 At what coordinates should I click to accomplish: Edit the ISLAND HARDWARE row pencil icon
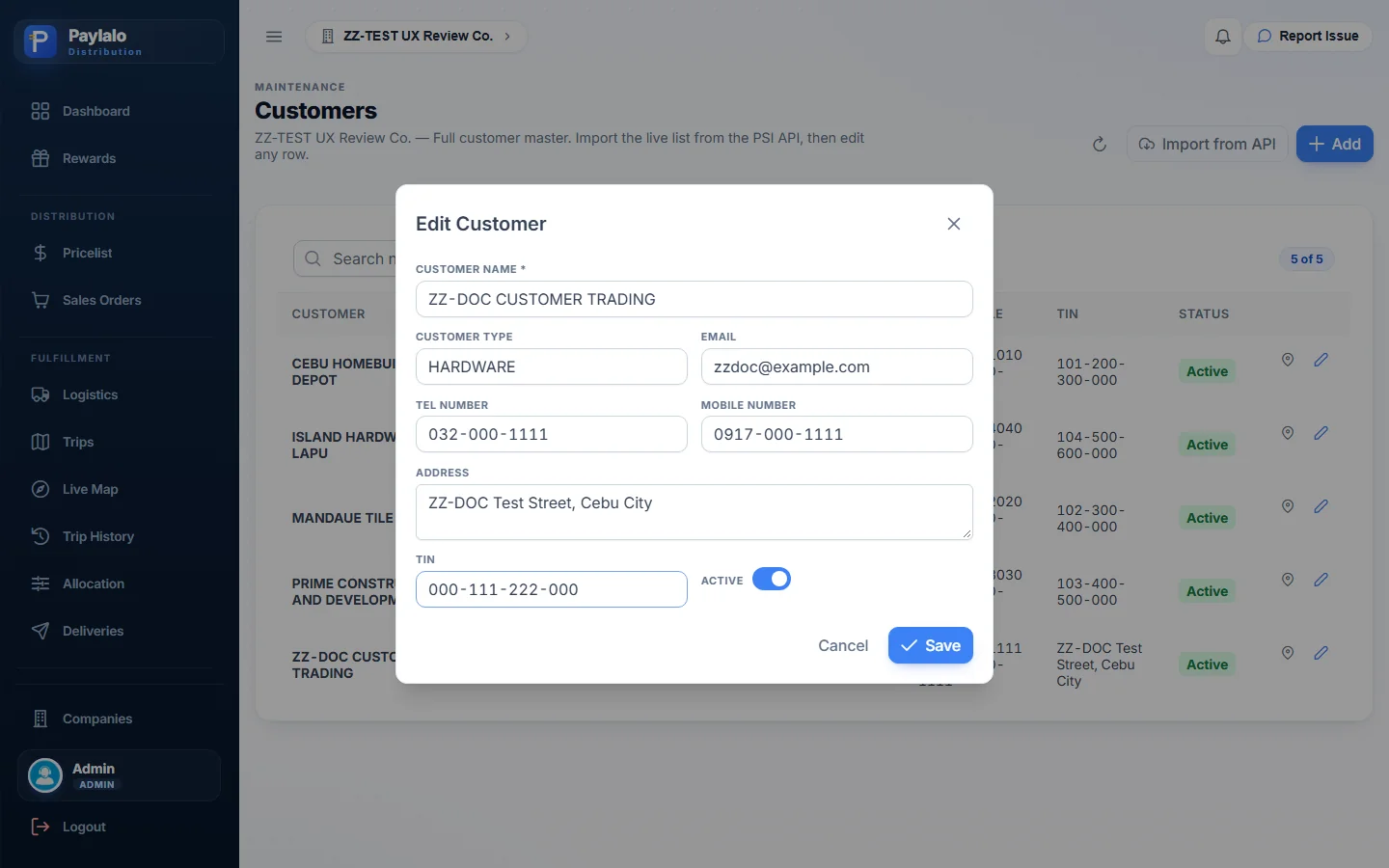[x=1321, y=433]
